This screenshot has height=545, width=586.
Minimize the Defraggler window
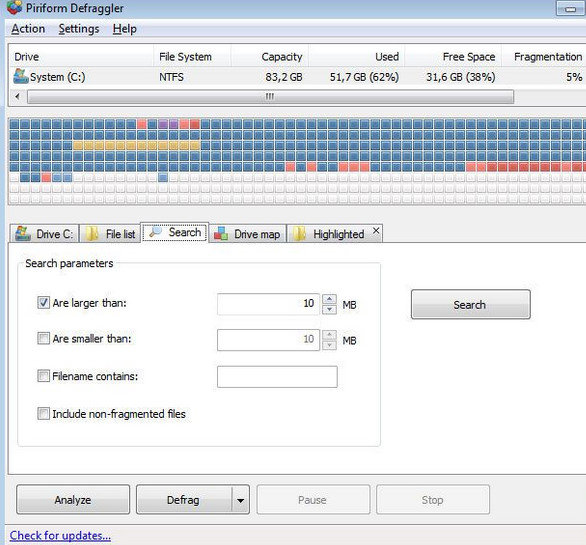point(570,8)
